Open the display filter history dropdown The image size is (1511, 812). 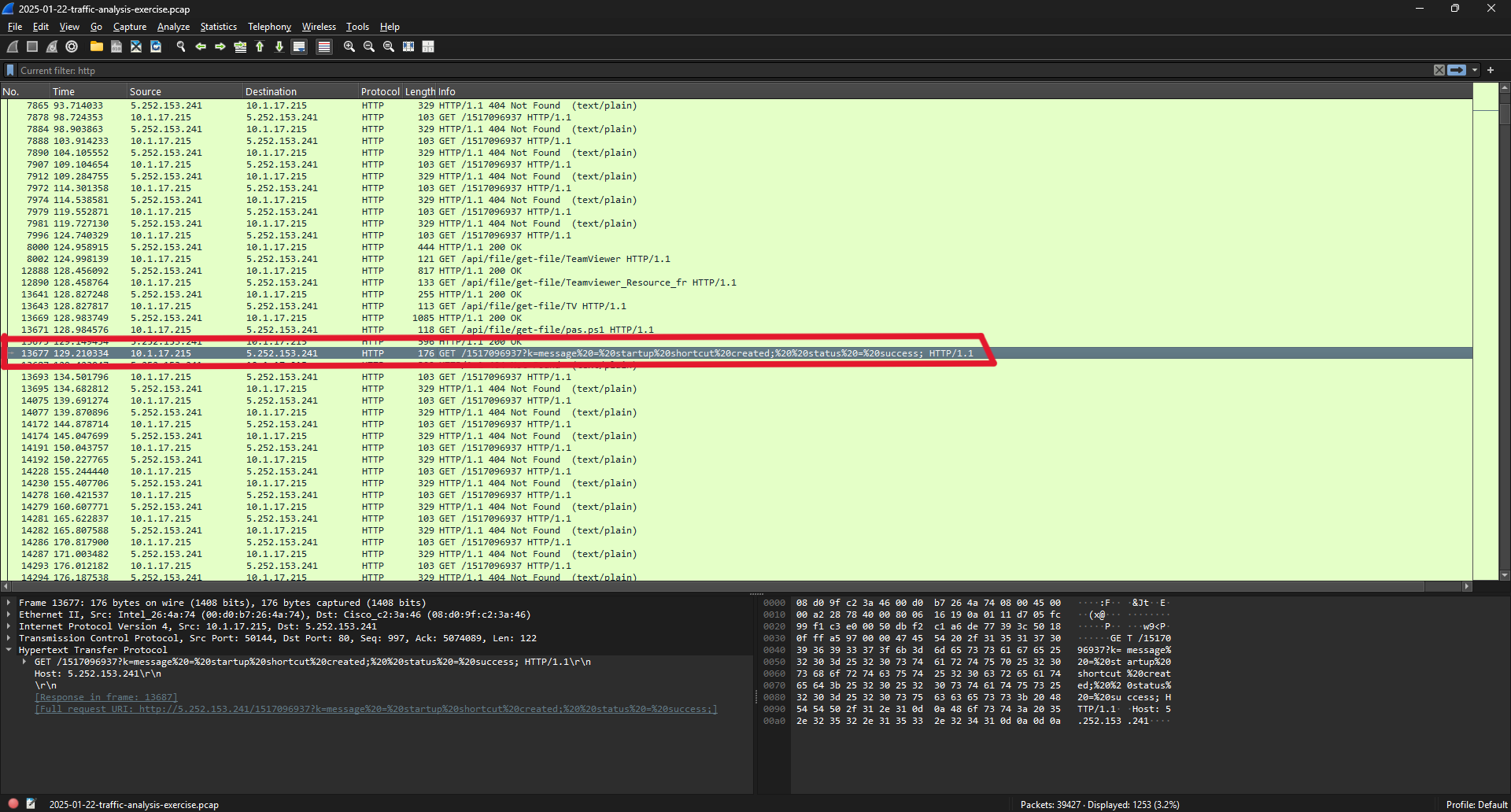click(1475, 71)
